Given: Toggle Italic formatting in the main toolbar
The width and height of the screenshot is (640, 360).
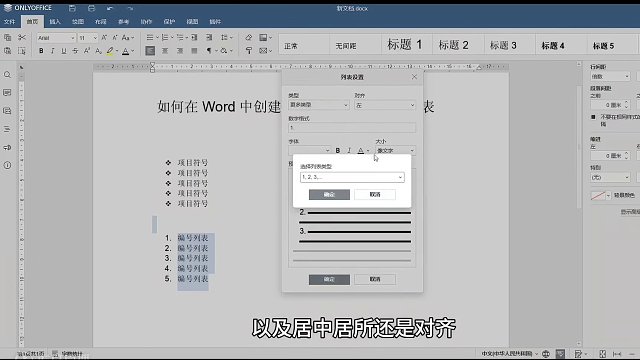Looking at the screenshot, I should click(52, 51).
